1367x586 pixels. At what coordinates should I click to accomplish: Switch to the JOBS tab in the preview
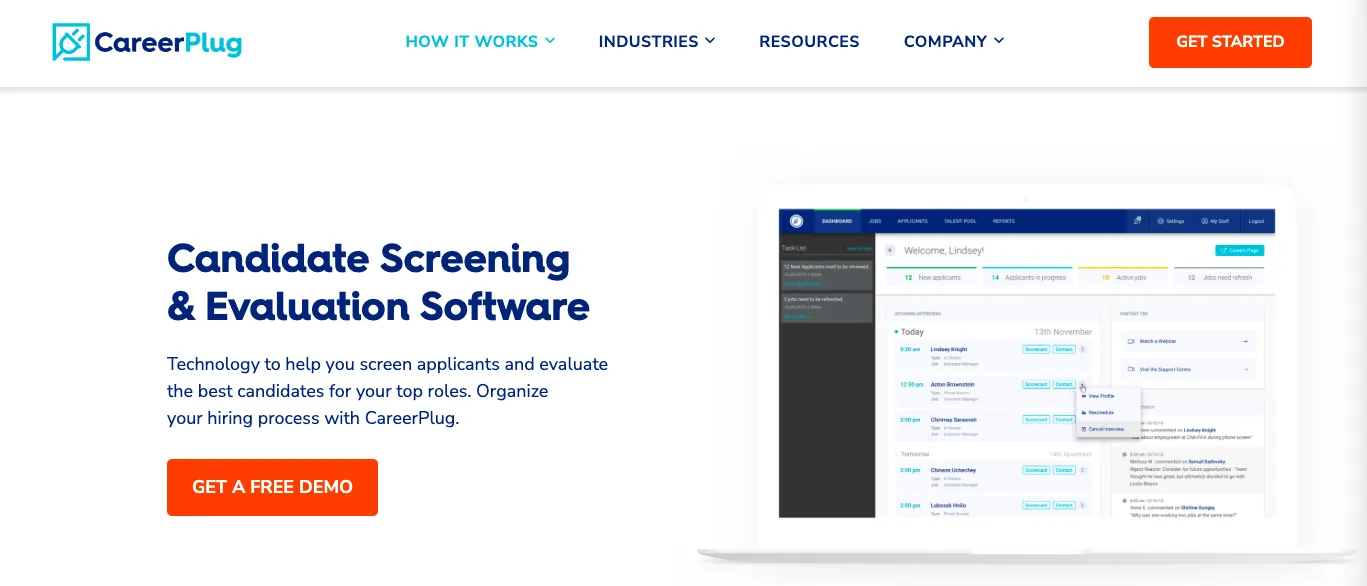(875, 221)
